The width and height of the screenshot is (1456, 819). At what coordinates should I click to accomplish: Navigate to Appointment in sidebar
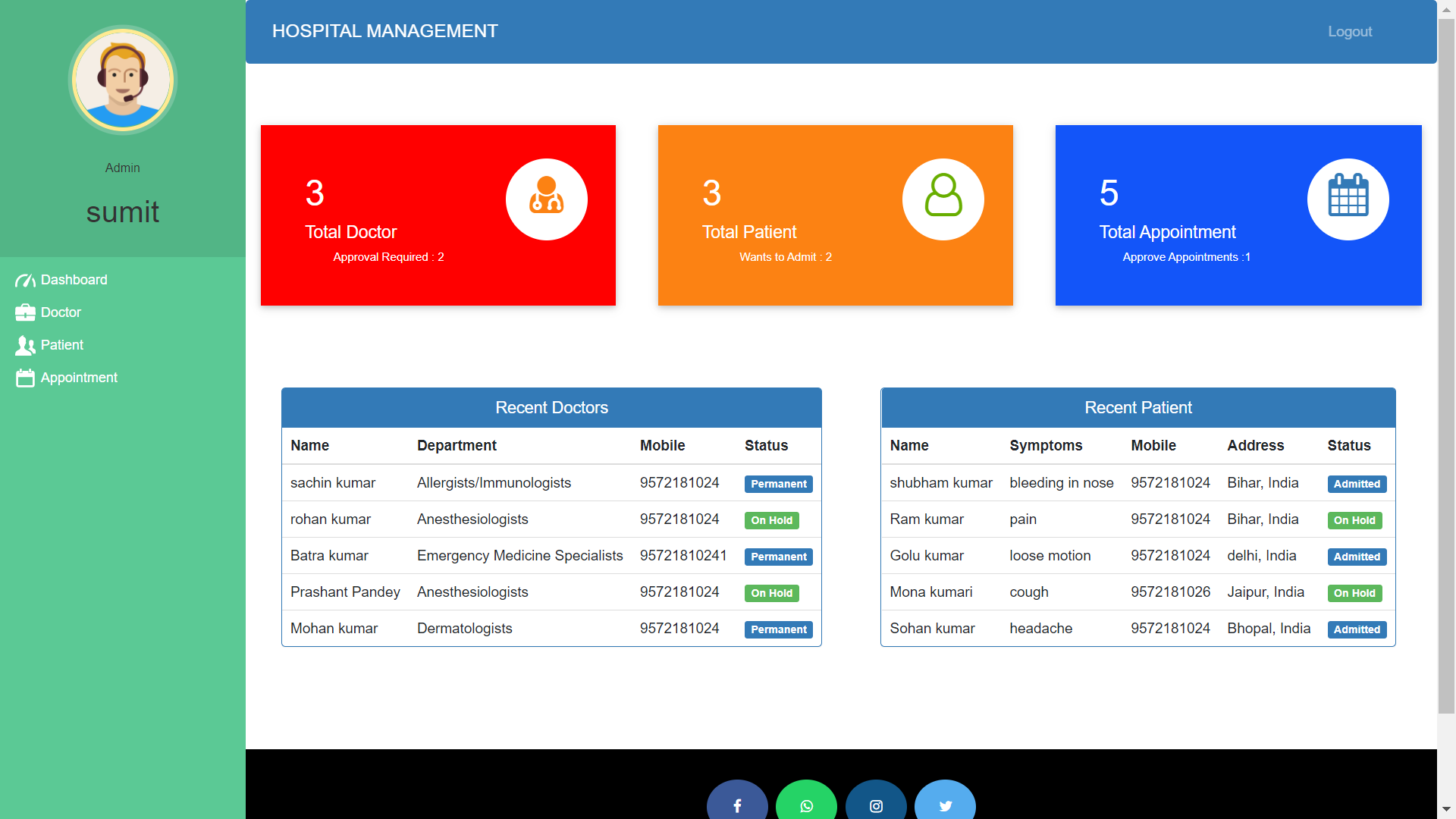(79, 378)
